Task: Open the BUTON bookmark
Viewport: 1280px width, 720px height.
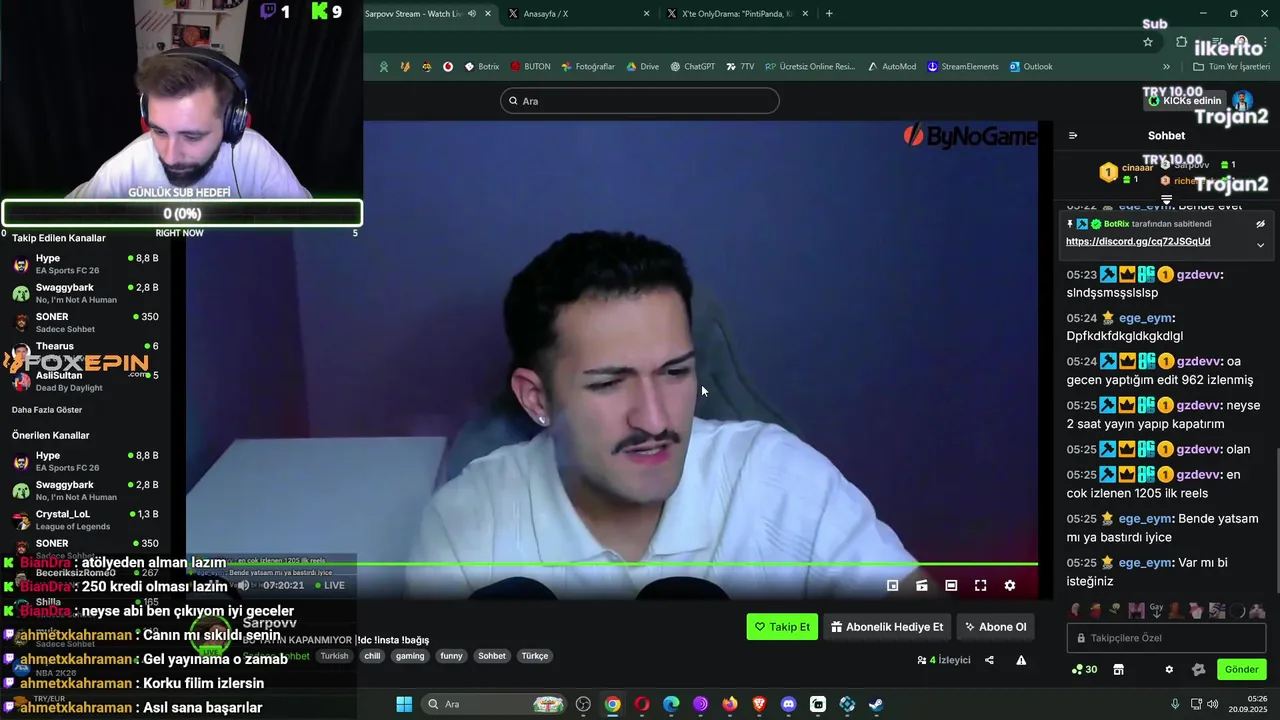Action: (x=530, y=67)
